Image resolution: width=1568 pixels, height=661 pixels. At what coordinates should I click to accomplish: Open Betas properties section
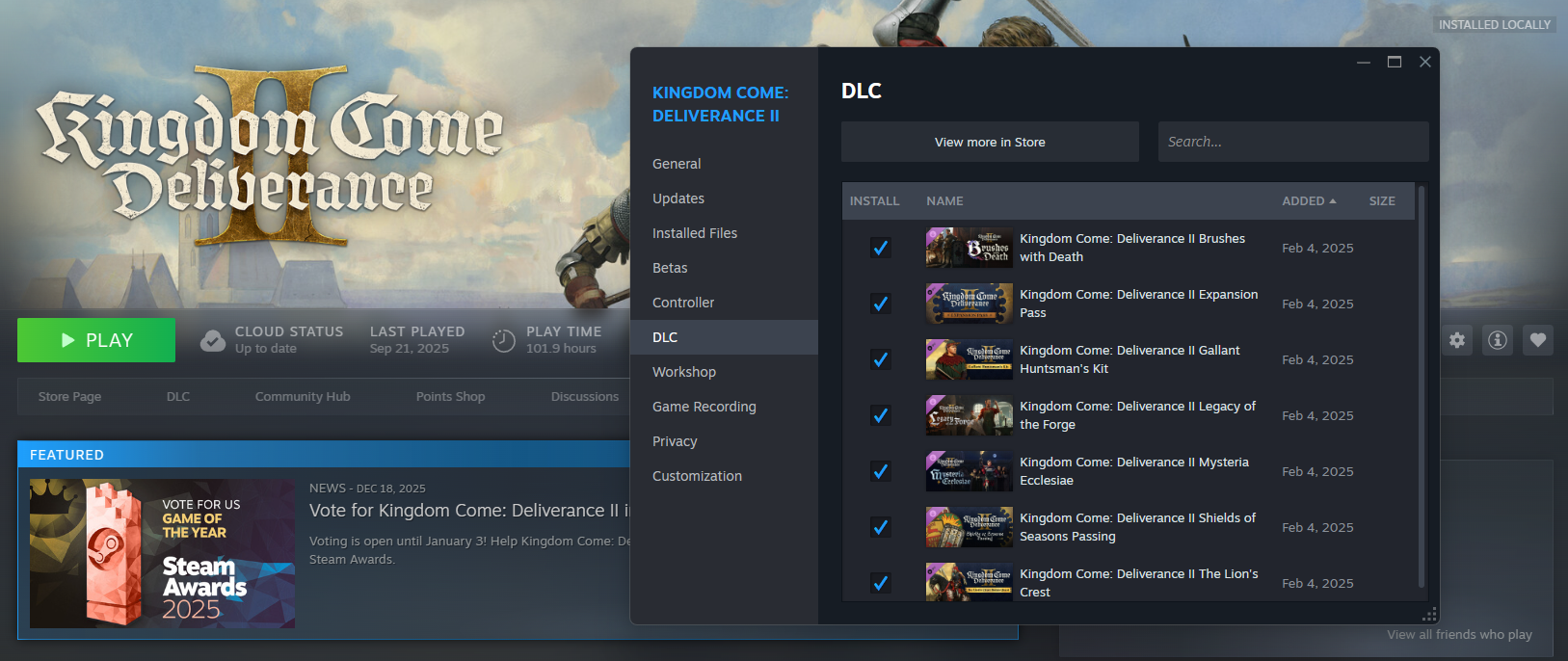click(724, 268)
